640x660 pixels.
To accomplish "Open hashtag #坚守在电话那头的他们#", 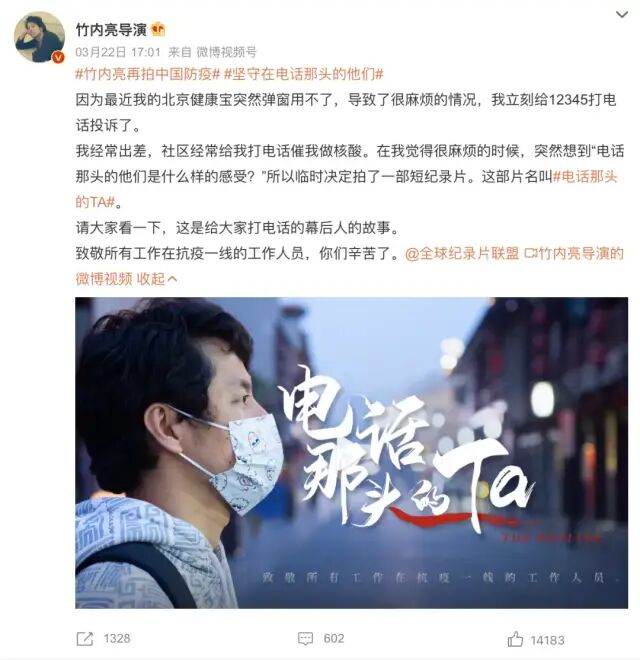I will pos(304,74).
